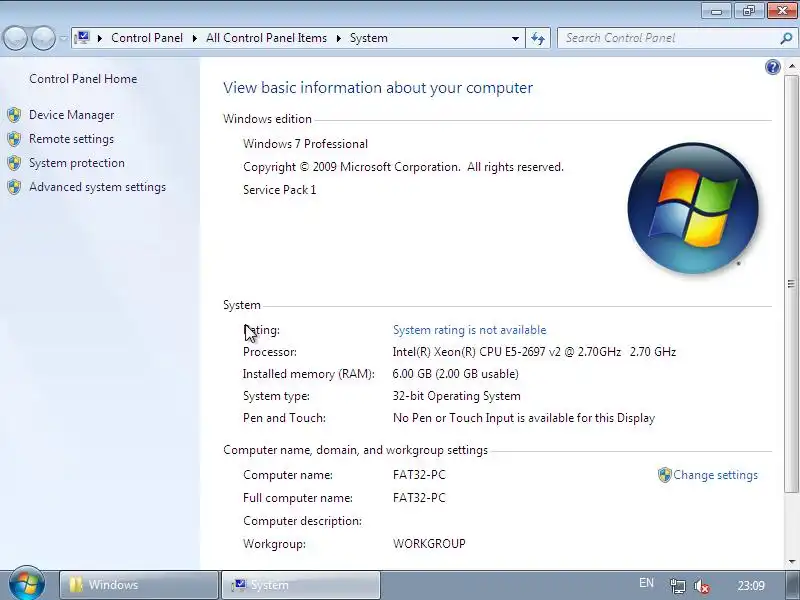Select the Windows 7 Professional text
Screen dimensions: 800x600
click(x=305, y=144)
